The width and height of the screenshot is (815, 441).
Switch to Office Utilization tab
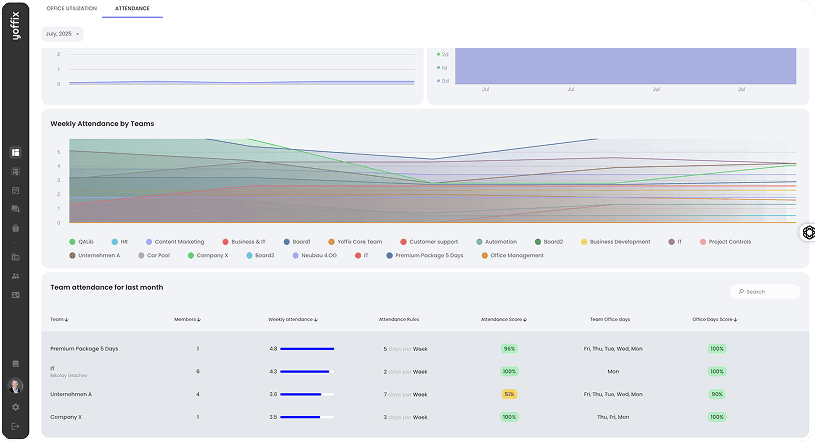[x=72, y=8]
